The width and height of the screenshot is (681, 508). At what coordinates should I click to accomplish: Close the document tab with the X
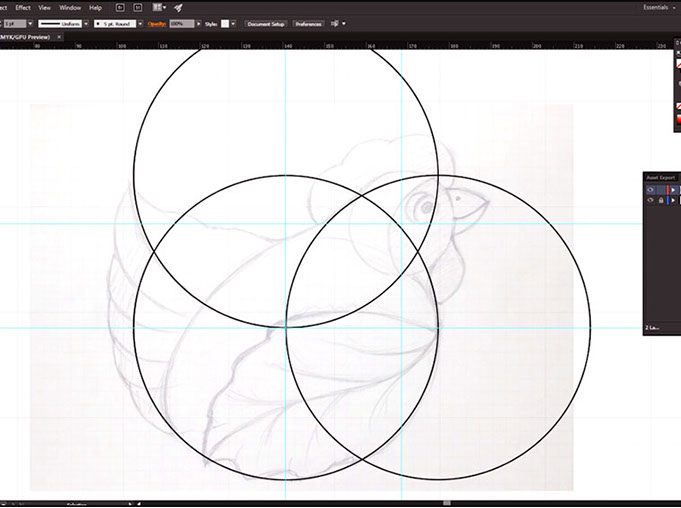coord(59,37)
